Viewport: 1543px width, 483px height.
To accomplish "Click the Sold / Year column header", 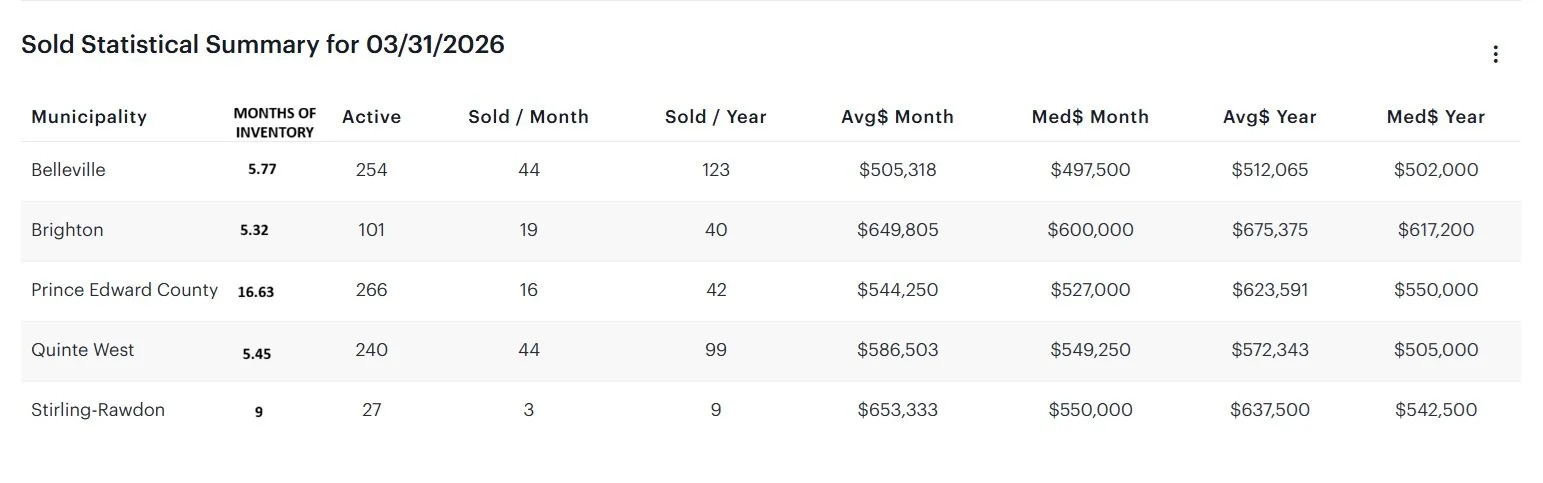I will coord(715,117).
